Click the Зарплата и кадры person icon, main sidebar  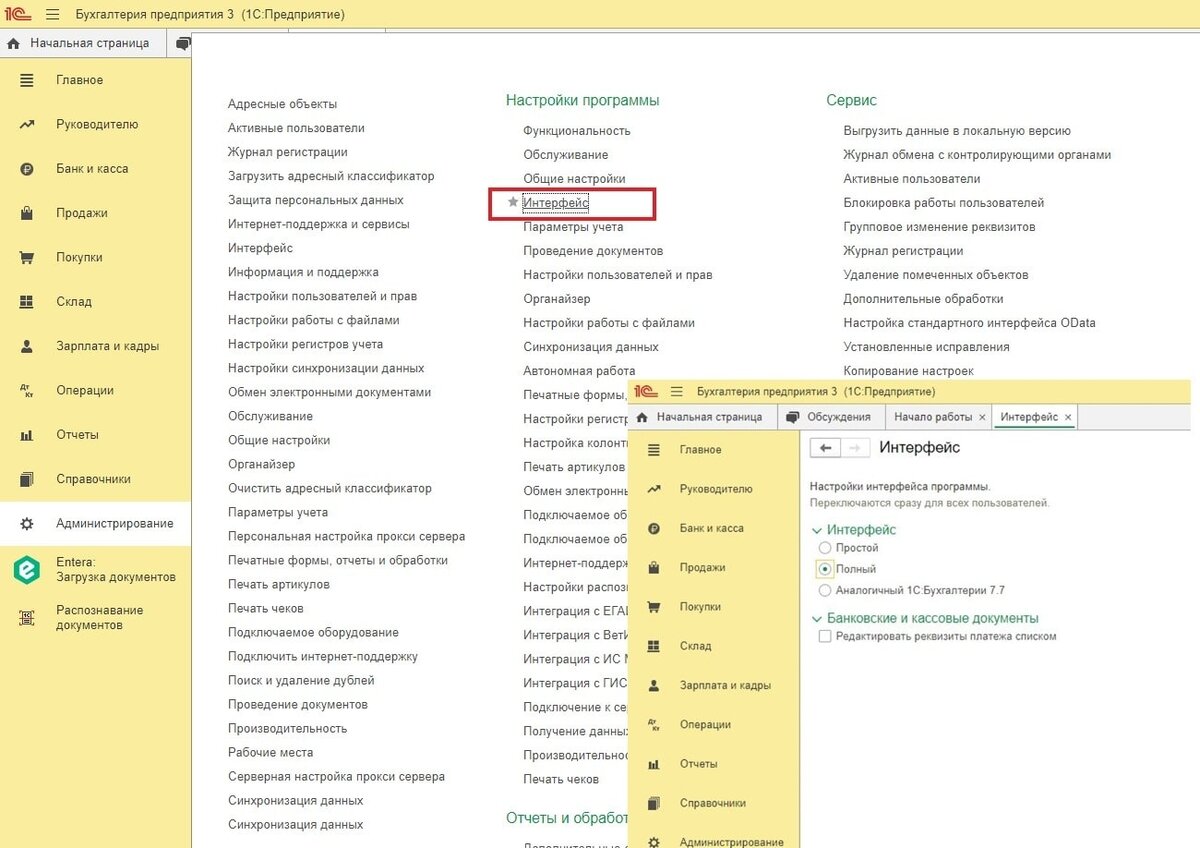27,346
